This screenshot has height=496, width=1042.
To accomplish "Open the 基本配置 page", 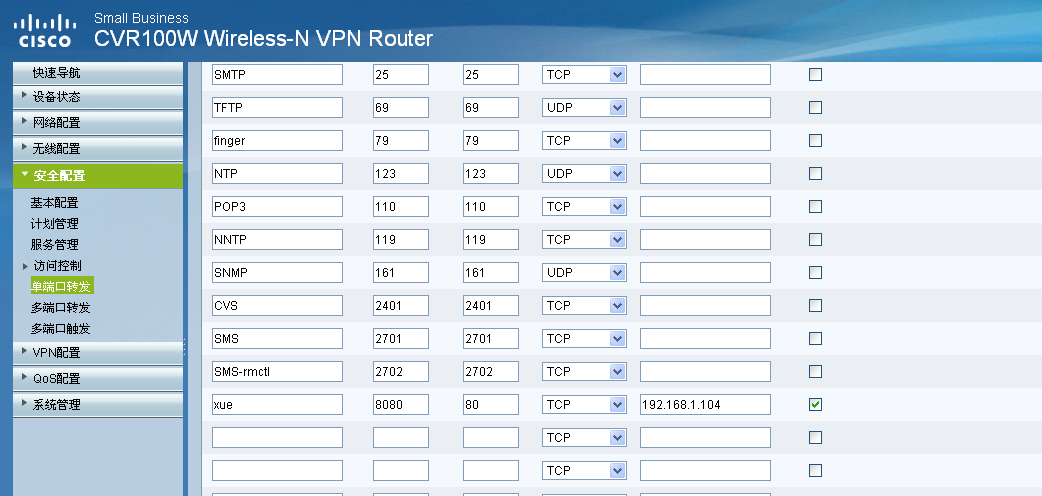I will 55,203.
